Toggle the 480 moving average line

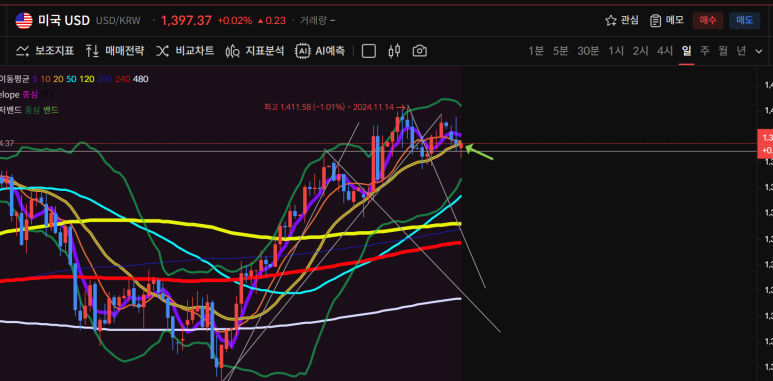click(141, 79)
